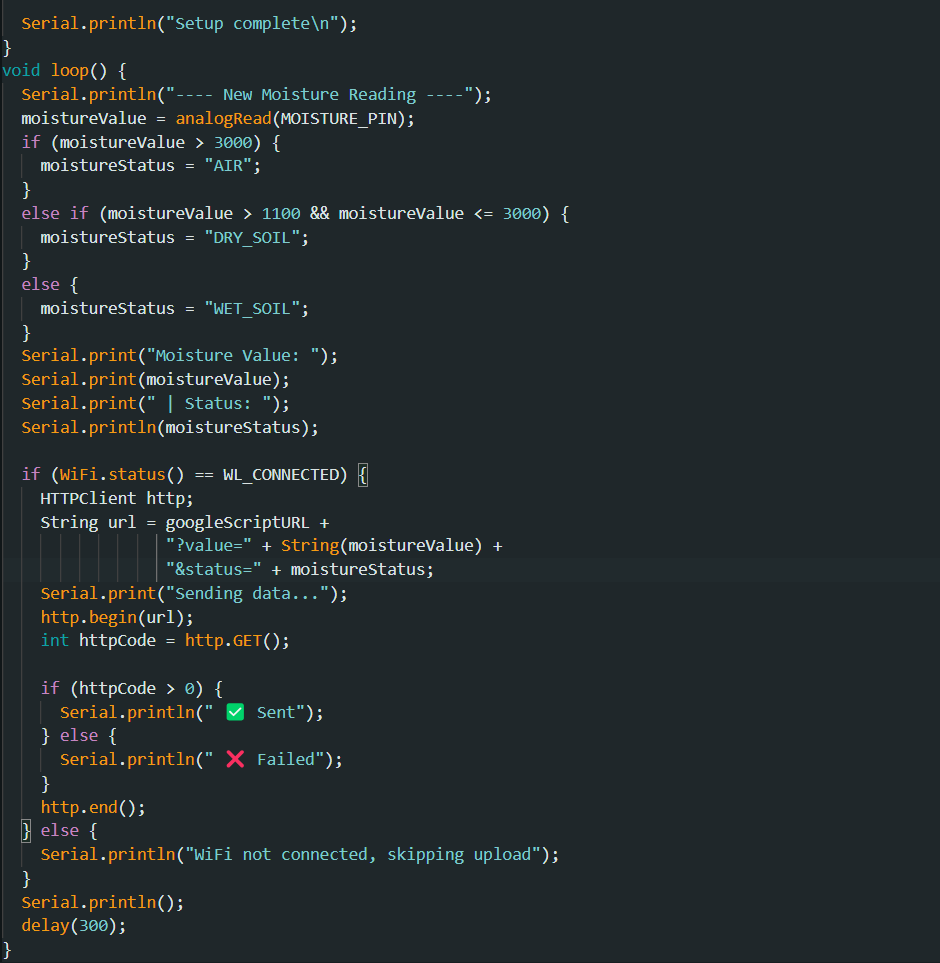The image size is (940, 963).
Task: Click the delay(300) statement
Action: pyautogui.click(x=74, y=925)
